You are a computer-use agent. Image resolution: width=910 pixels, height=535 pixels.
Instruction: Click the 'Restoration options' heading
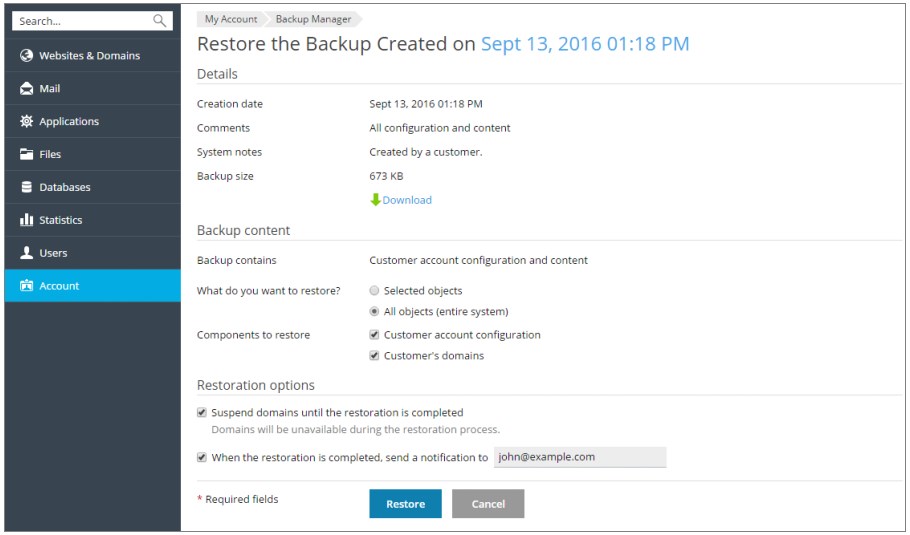tap(255, 385)
